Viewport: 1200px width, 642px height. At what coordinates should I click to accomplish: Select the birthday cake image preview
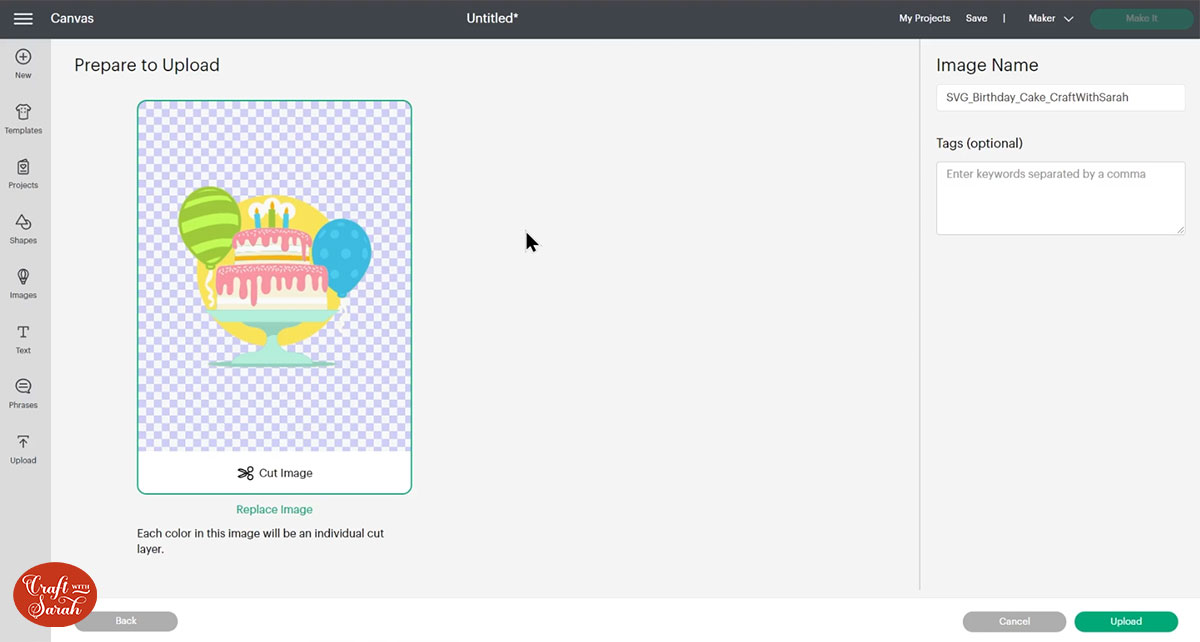click(x=274, y=276)
